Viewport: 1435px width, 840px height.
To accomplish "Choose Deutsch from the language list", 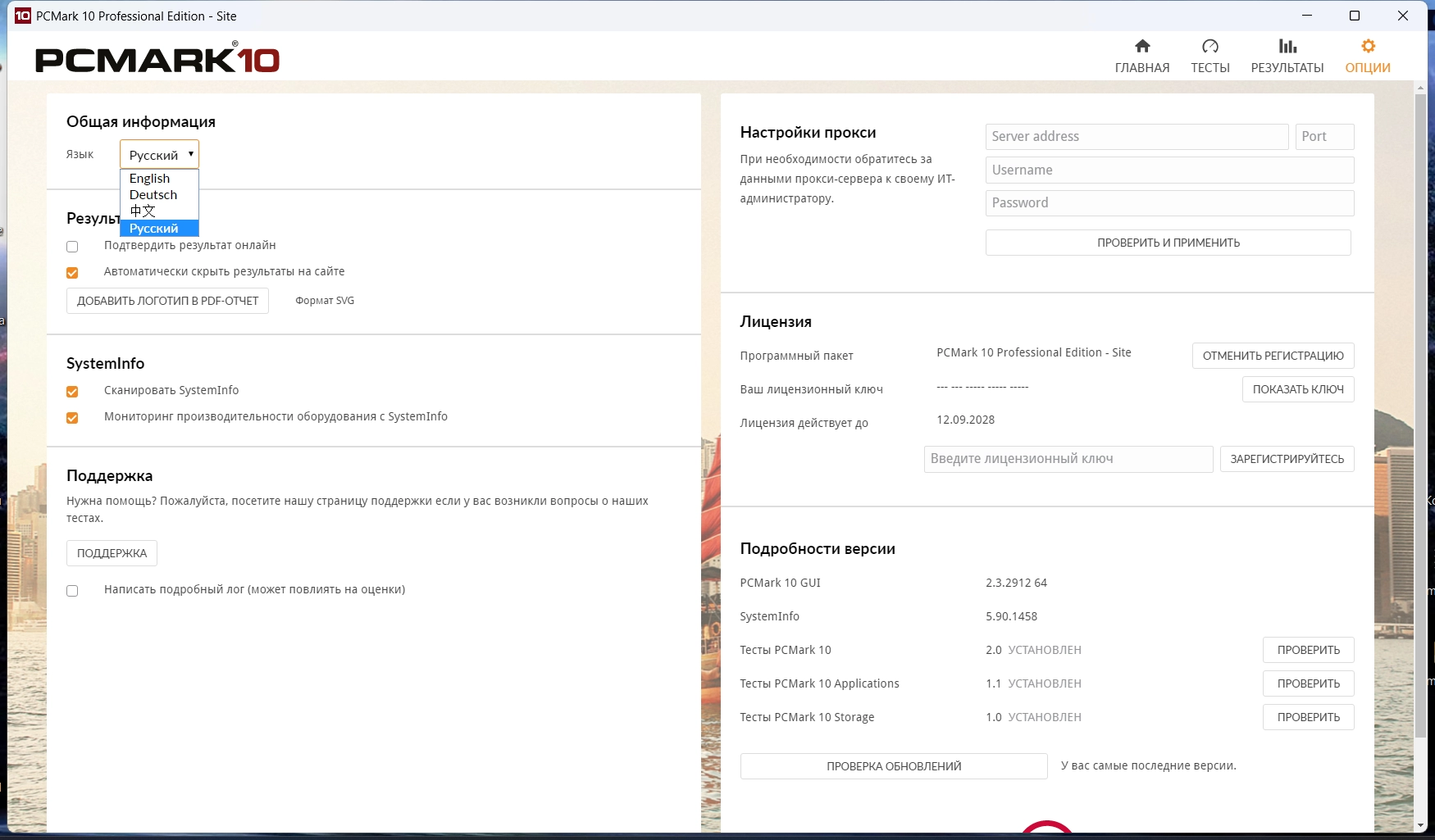I will coord(159,194).
